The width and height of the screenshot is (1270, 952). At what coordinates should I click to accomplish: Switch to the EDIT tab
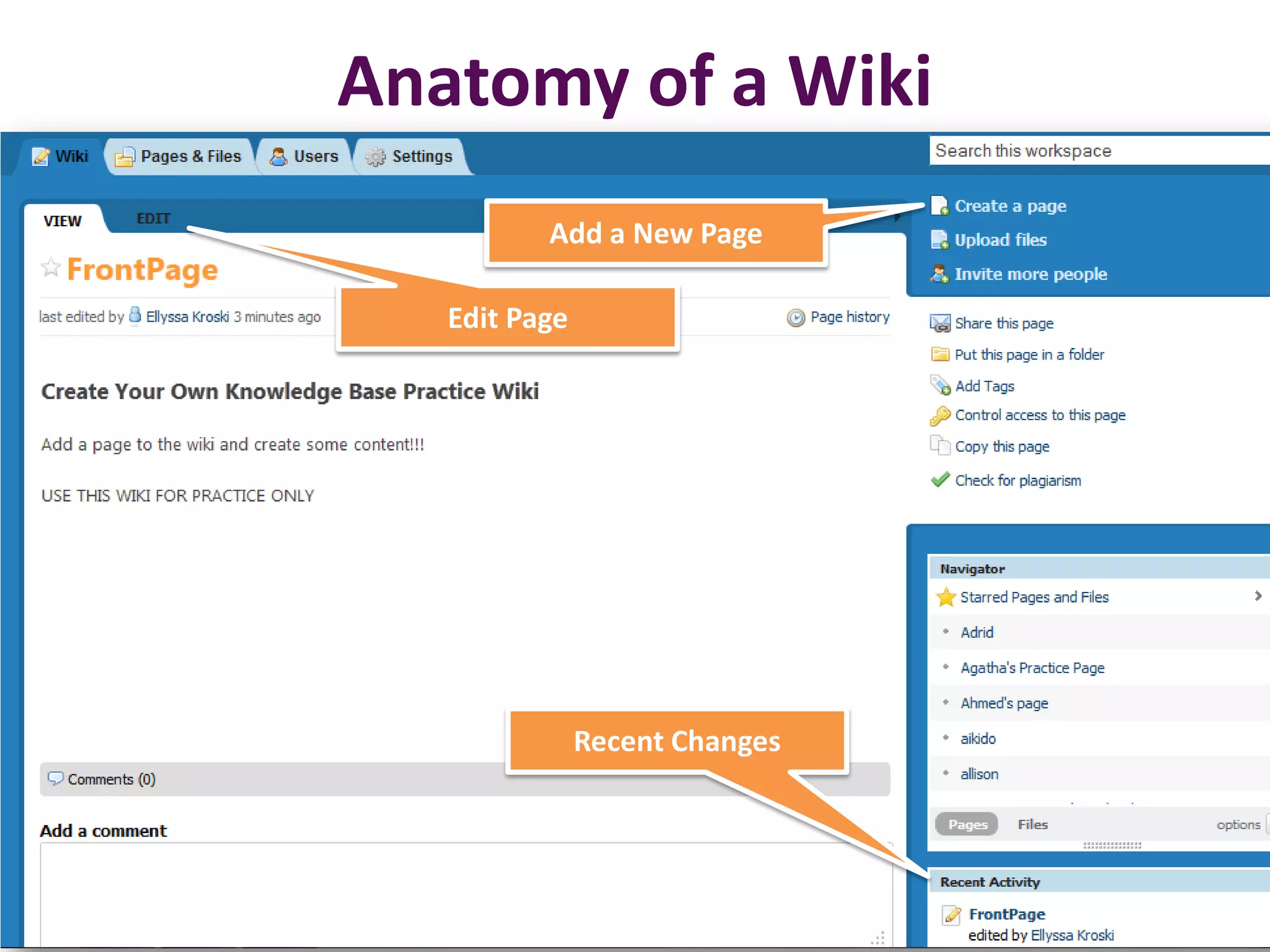pos(153,219)
